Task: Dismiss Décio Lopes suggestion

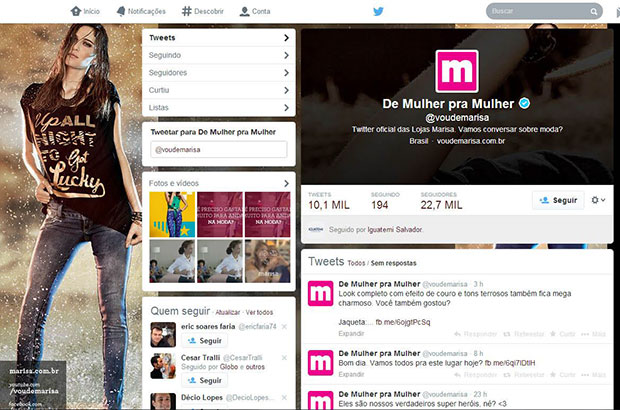Action: (x=284, y=397)
